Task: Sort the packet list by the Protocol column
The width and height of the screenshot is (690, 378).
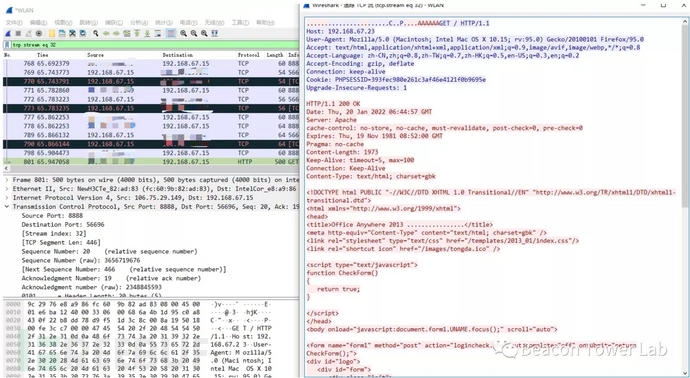Action: coord(249,55)
